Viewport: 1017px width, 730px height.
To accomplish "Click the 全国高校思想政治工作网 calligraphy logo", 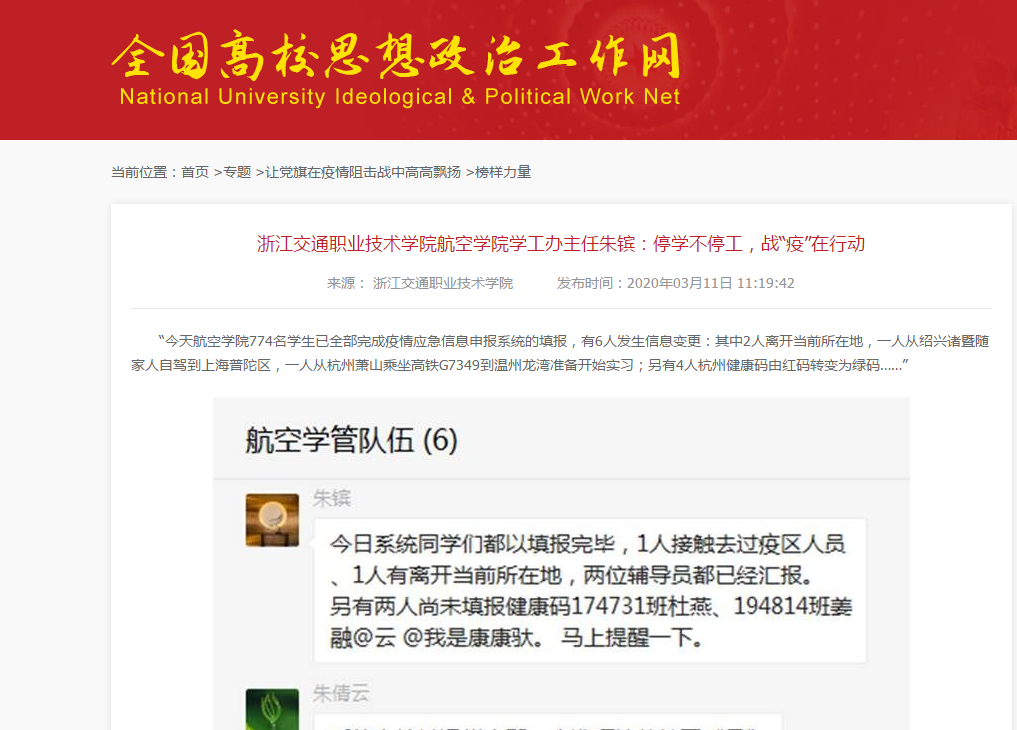I will pos(396,55).
